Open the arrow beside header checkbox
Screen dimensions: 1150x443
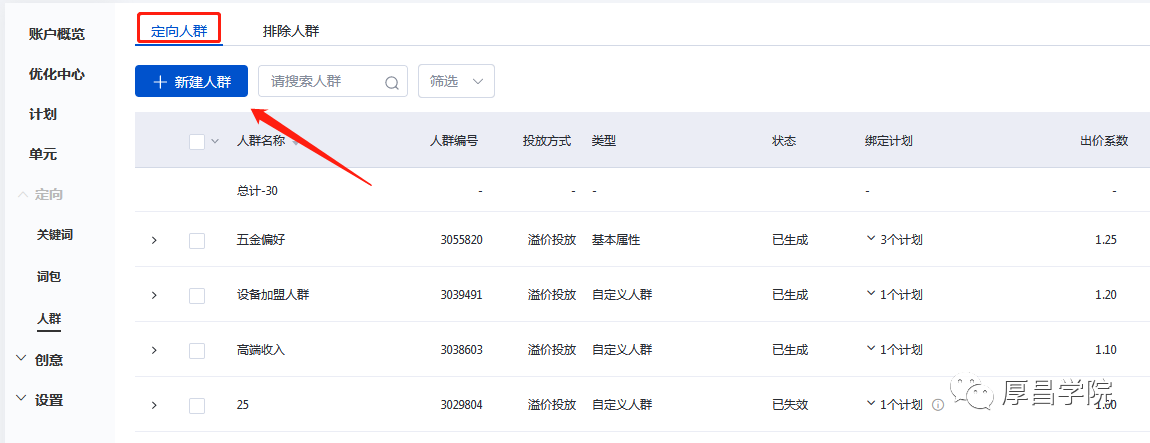215,142
